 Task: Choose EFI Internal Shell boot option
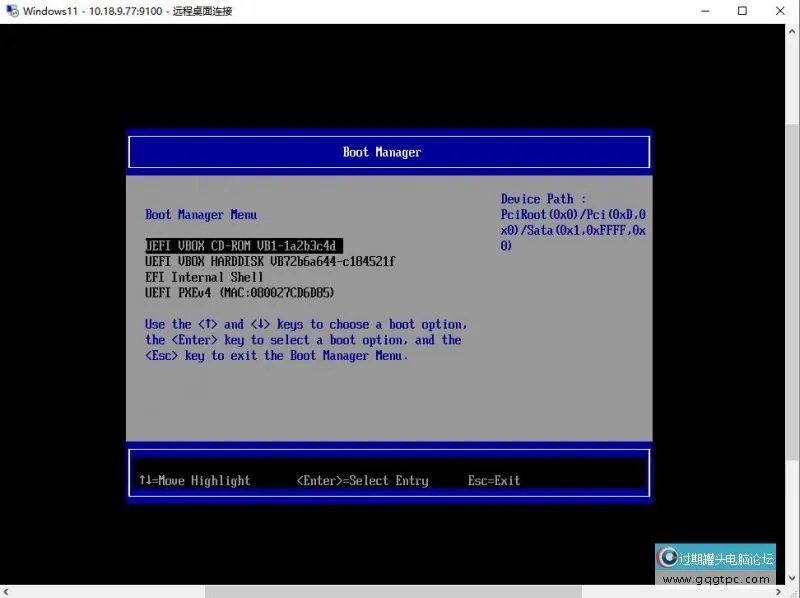[x=204, y=277]
